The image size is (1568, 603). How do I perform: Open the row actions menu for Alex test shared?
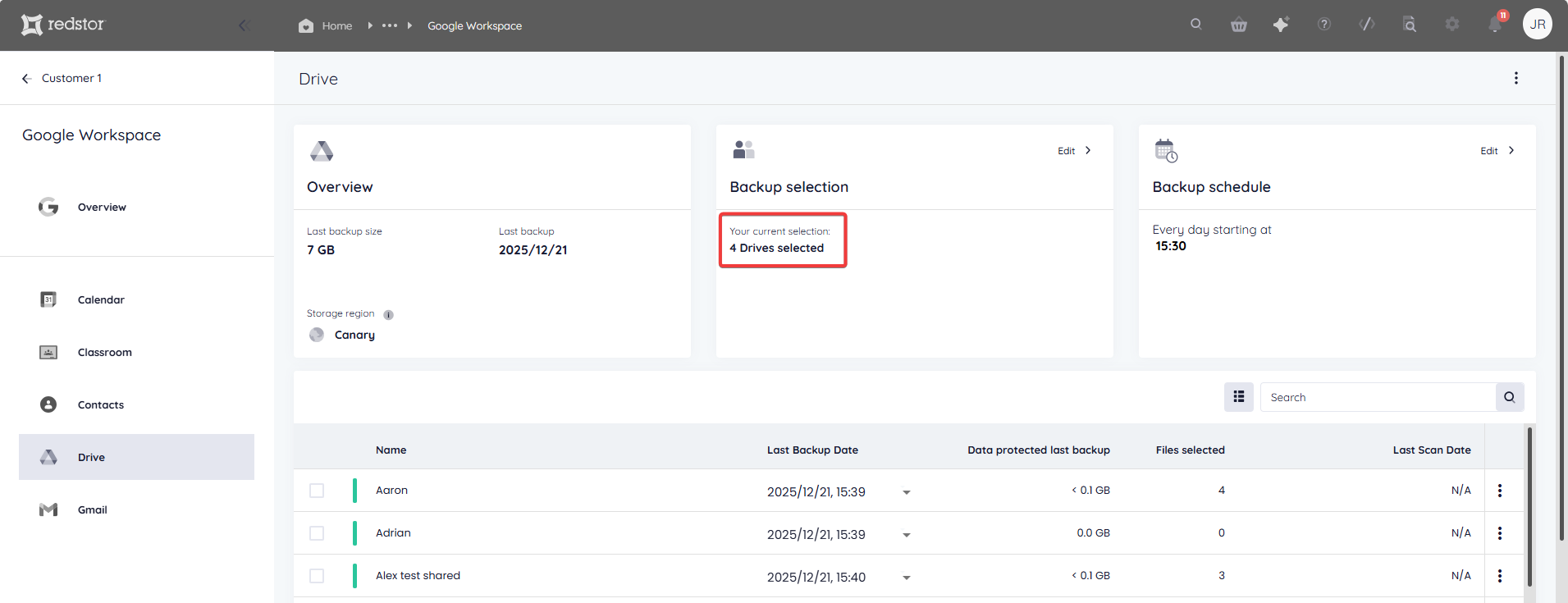click(x=1500, y=576)
